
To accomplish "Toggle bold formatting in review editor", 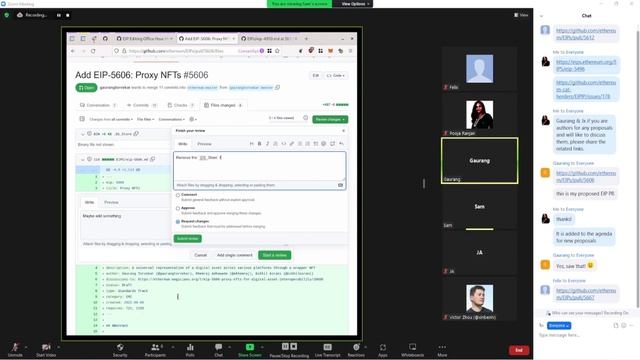I will [x=259, y=144].
